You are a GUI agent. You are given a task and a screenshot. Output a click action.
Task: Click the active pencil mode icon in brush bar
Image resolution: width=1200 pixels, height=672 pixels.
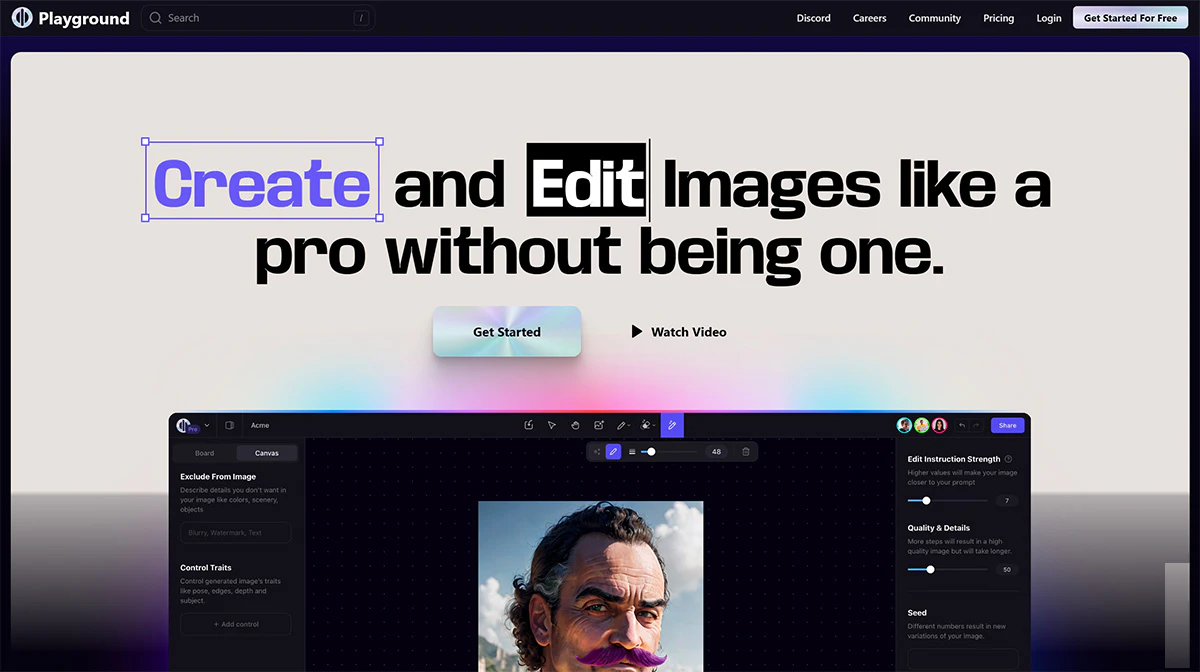614,452
